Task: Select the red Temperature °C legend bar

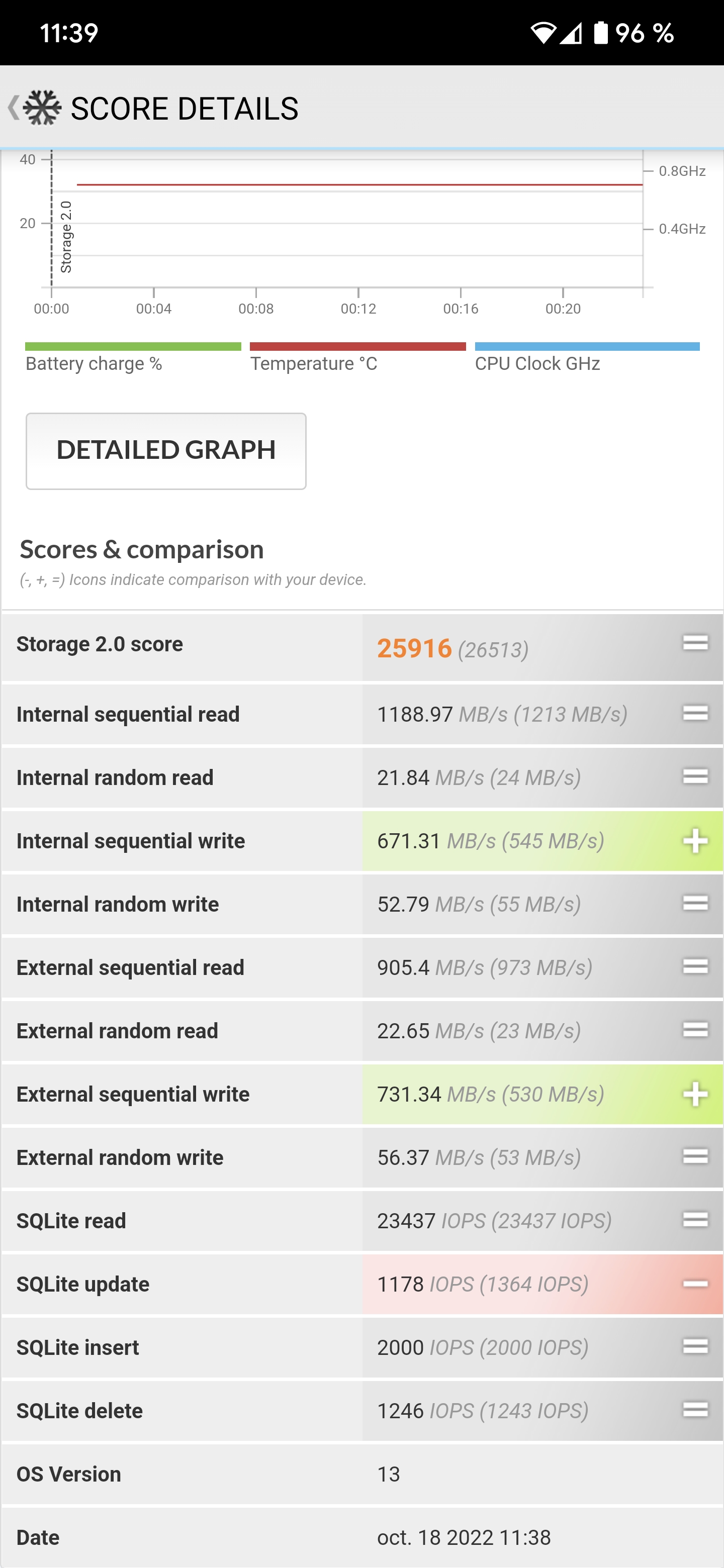Action: 357,347
